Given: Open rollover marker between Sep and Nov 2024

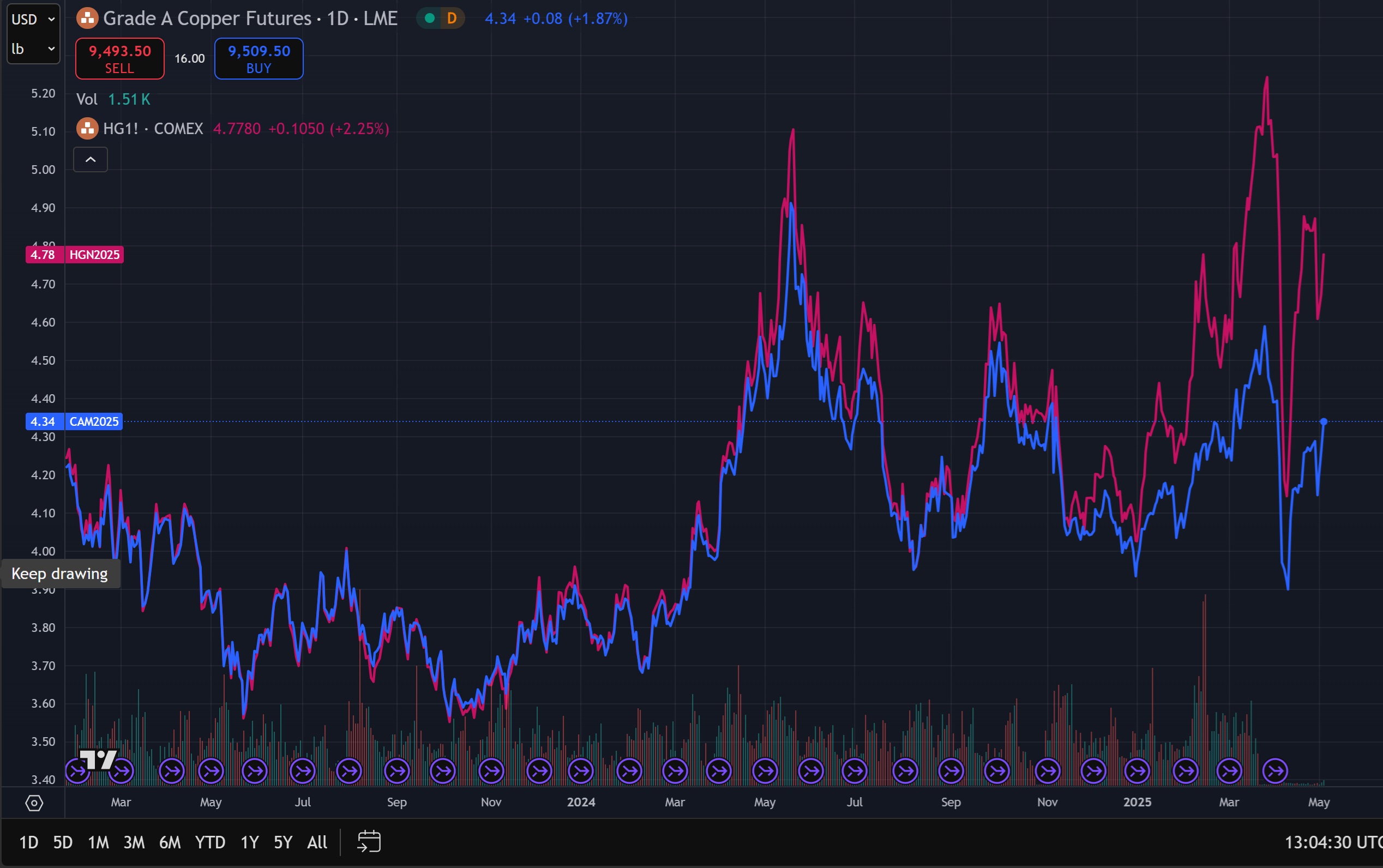Looking at the screenshot, I should (x=997, y=771).
